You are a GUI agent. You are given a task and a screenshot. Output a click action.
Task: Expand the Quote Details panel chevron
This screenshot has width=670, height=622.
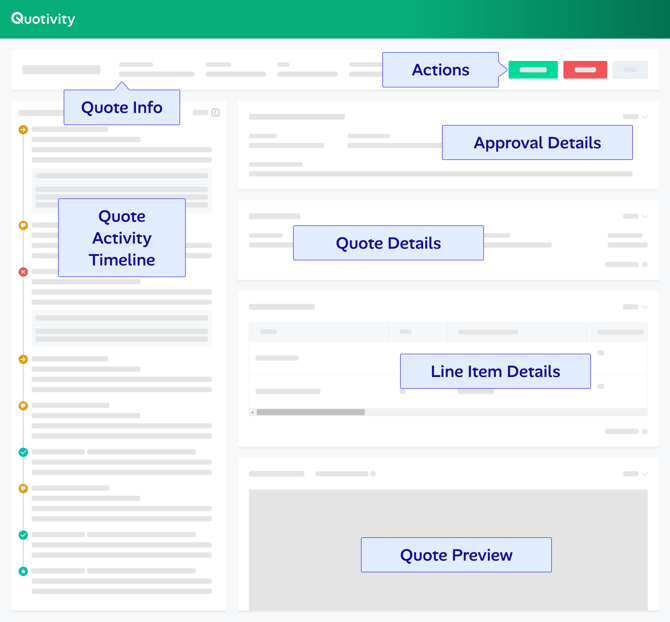tap(645, 216)
